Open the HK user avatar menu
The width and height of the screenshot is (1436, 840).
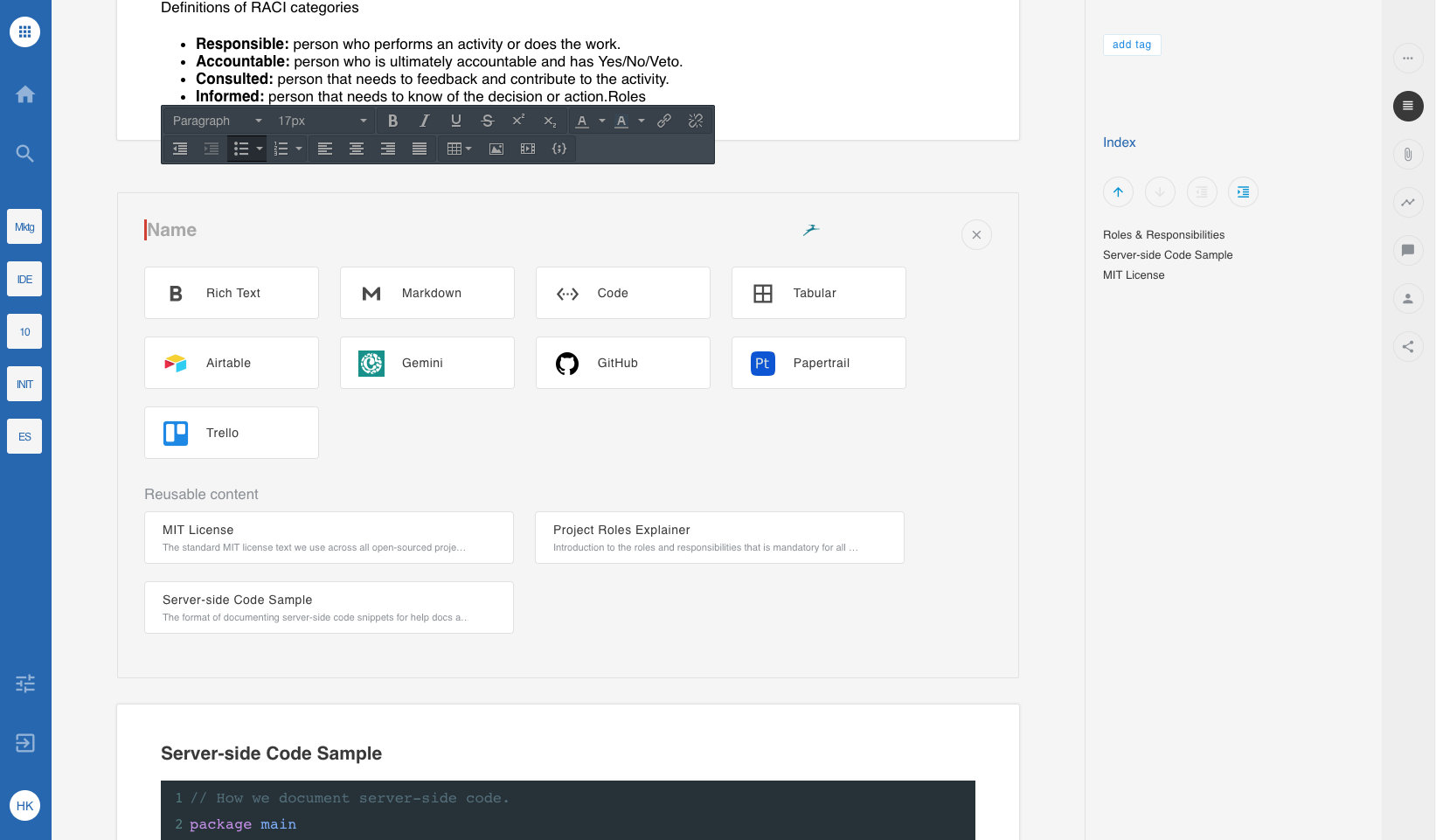(x=24, y=806)
